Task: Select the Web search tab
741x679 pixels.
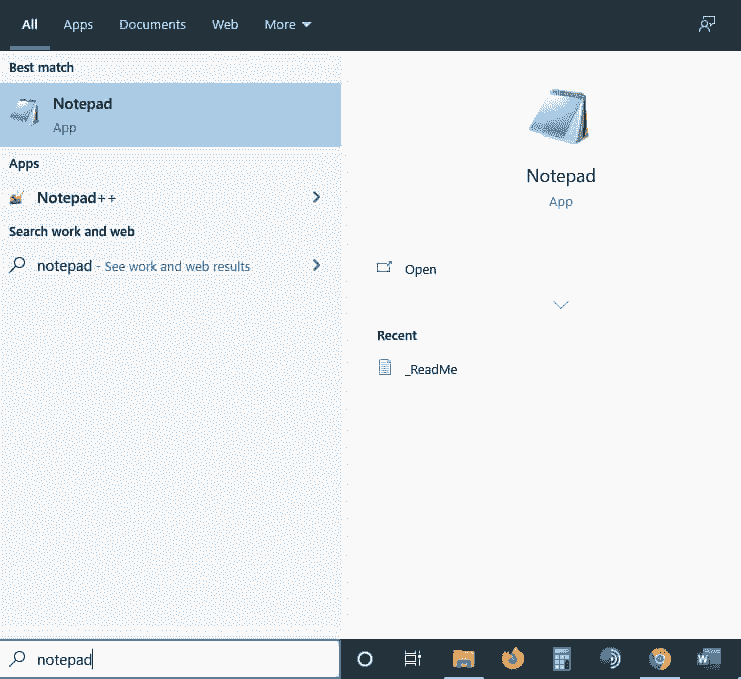Action: point(225,25)
